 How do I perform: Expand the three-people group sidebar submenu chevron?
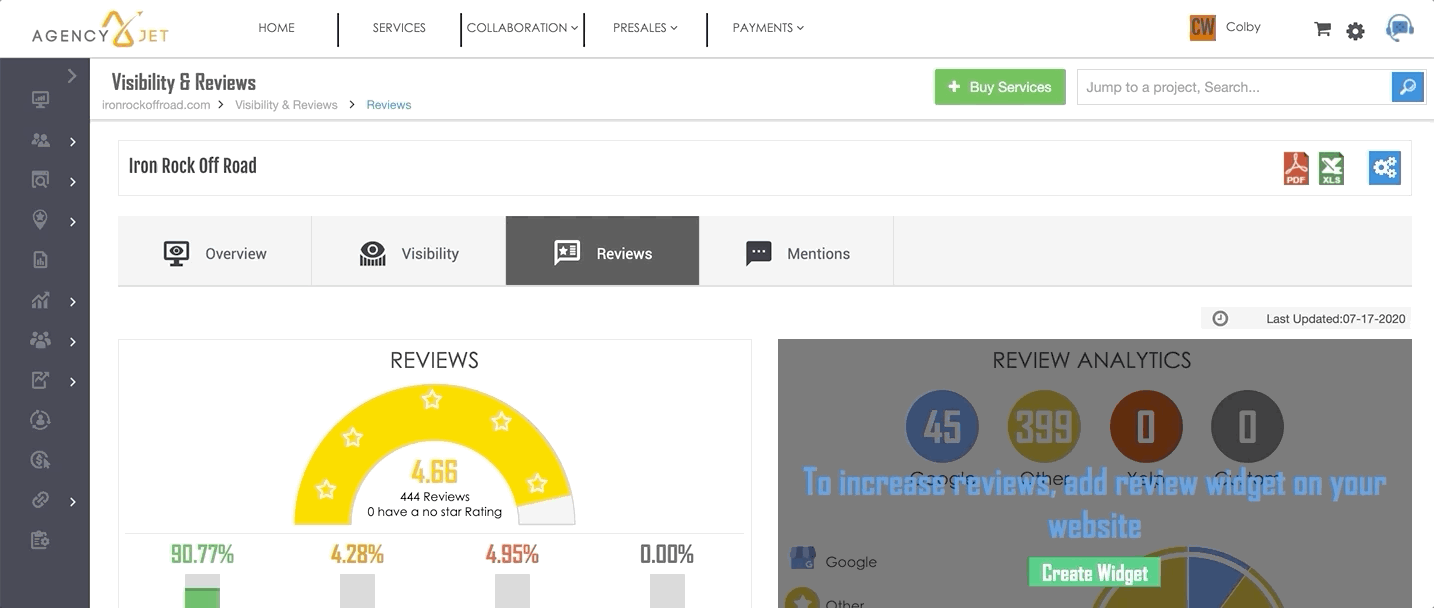[73, 342]
